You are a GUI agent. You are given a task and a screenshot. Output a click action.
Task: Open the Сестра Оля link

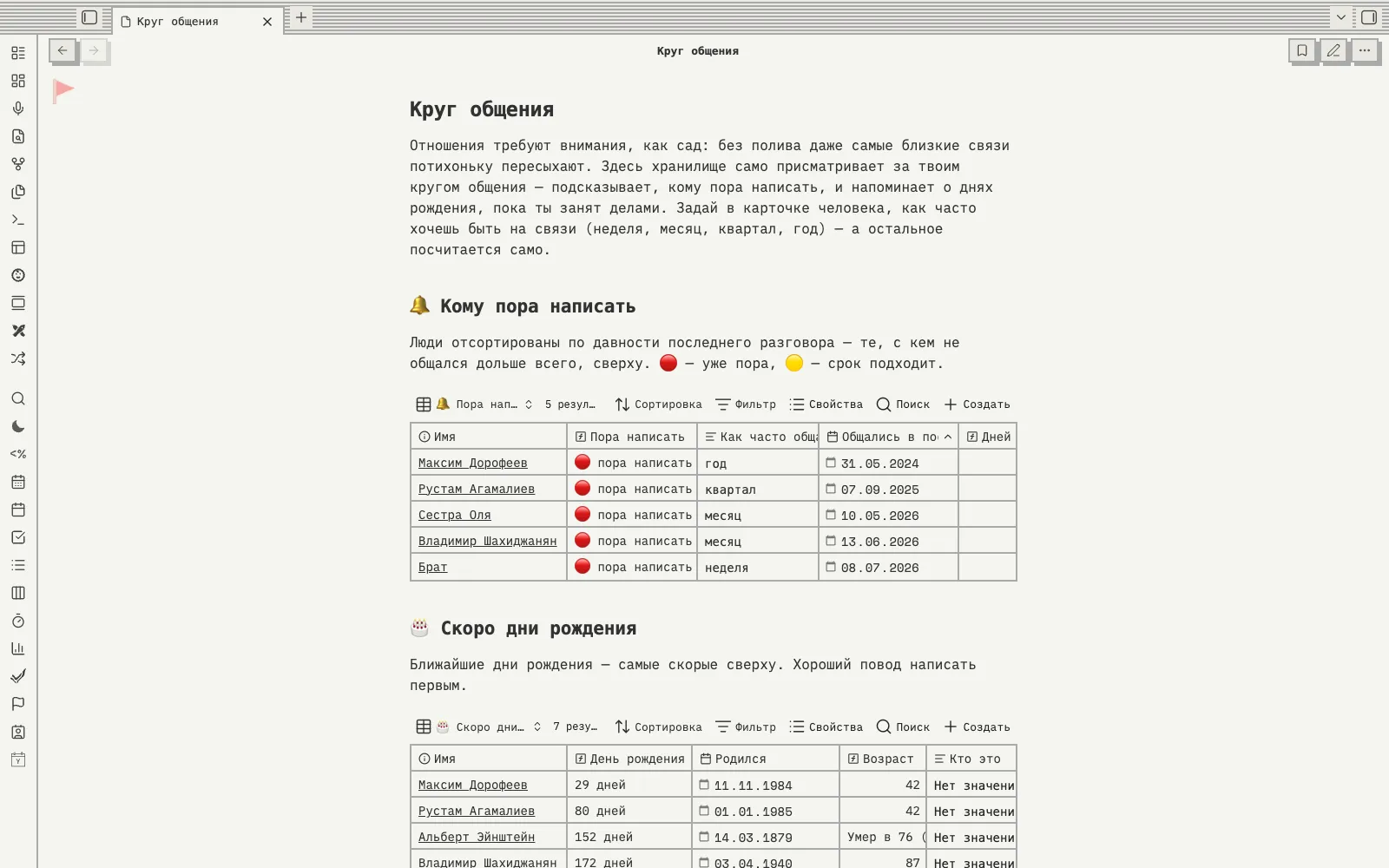click(x=455, y=516)
